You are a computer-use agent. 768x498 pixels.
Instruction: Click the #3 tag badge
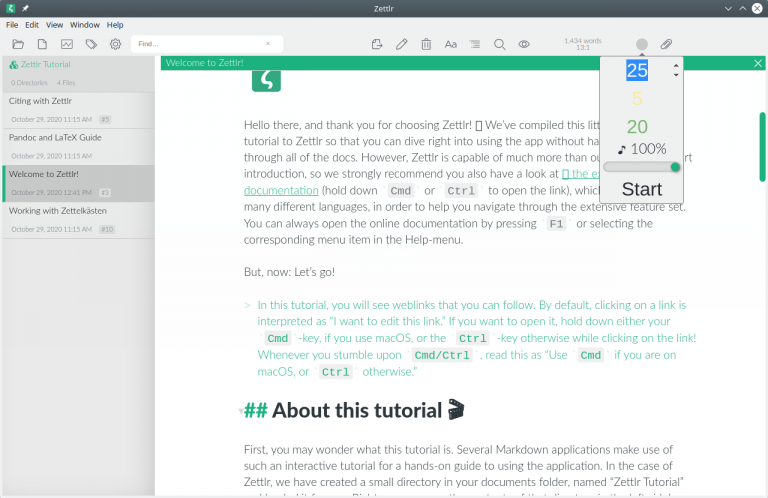coord(105,192)
